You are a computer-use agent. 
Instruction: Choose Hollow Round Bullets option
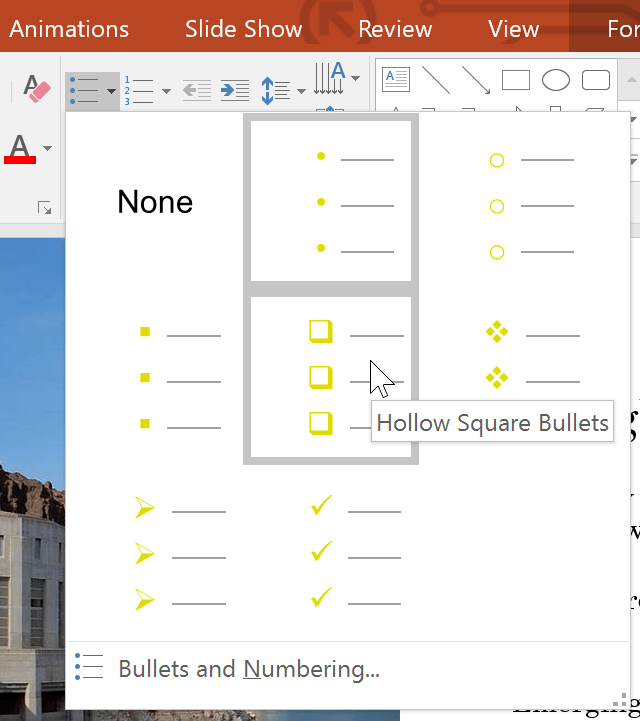[509, 201]
